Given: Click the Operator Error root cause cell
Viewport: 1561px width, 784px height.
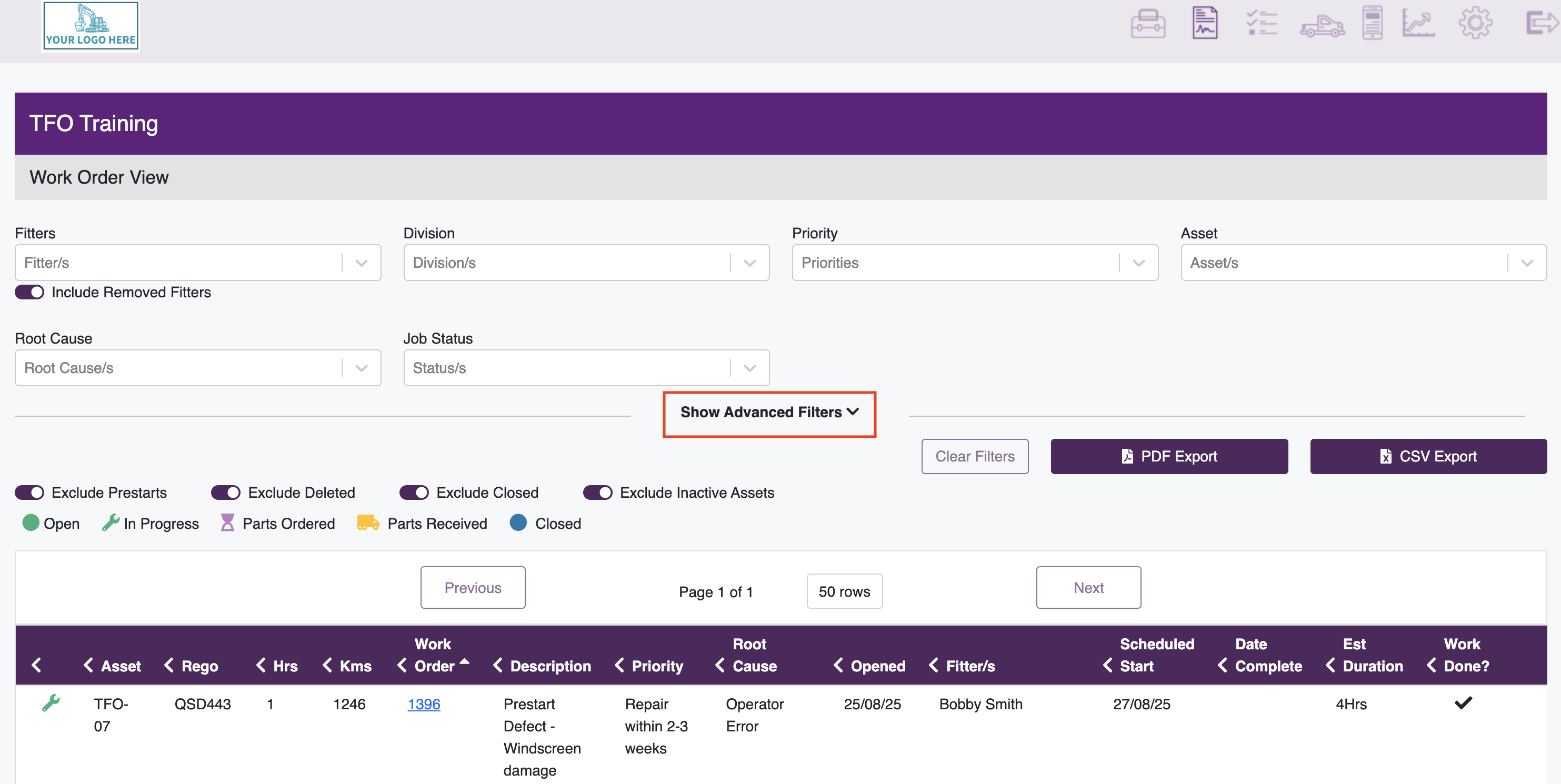Looking at the screenshot, I should (754, 715).
